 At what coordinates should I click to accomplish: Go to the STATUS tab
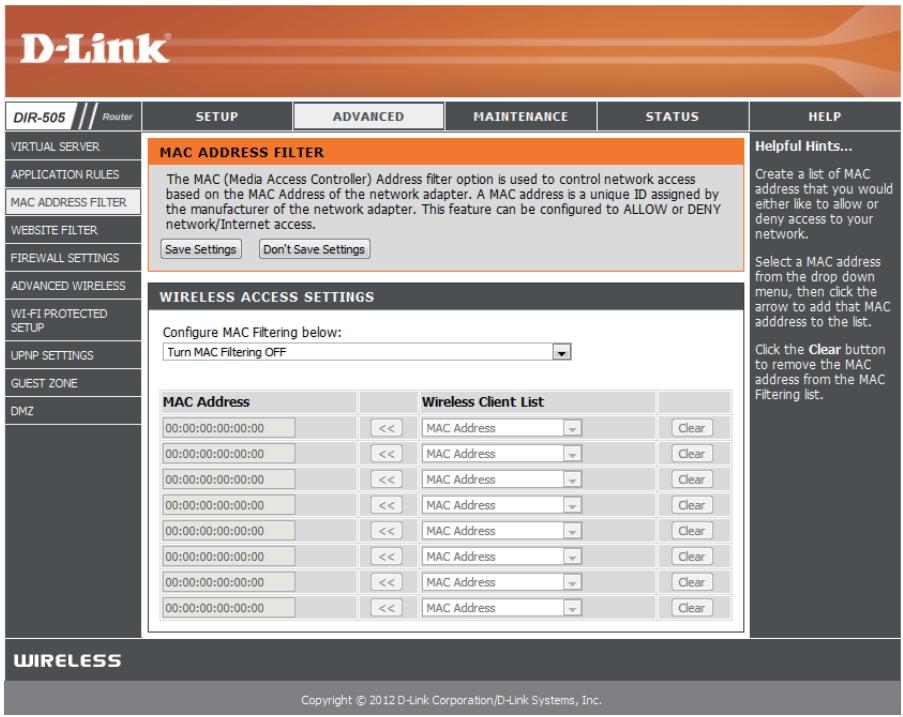click(x=672, y=116)
